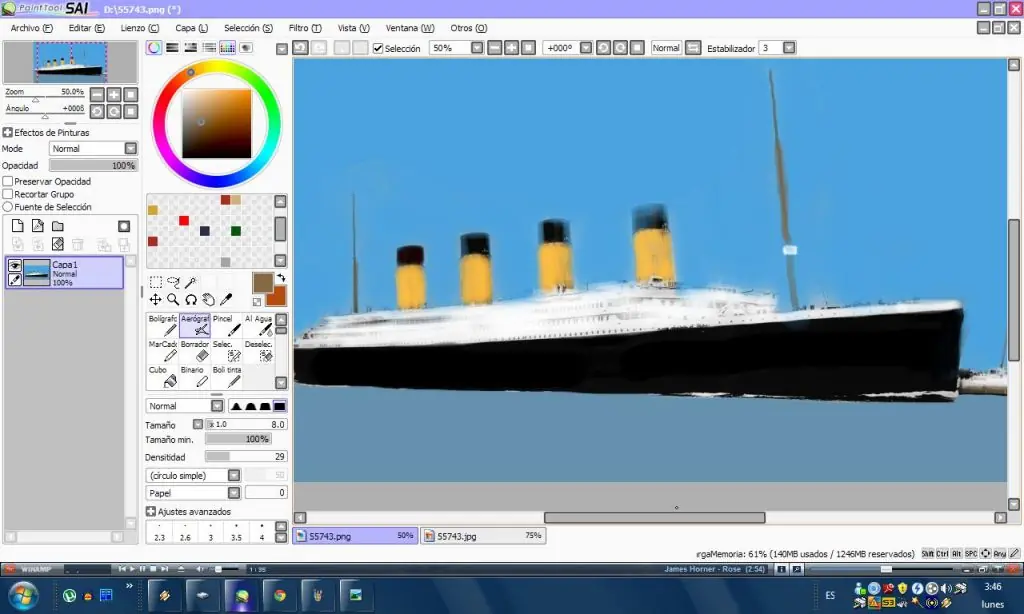Choose the Aerógrafo airbrush tool
The image size is (1024, 614).
coord(195,325)
